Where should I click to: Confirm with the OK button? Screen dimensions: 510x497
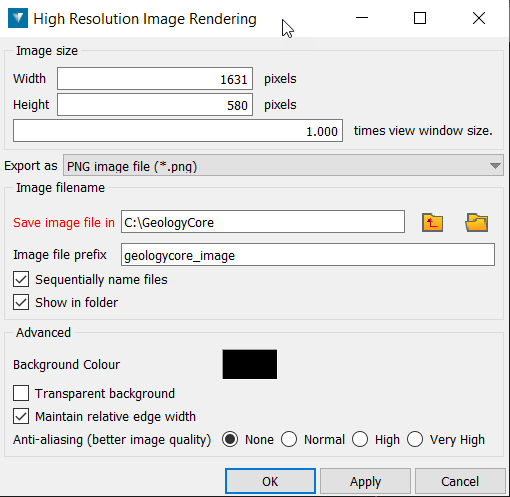tap(270, 481)
